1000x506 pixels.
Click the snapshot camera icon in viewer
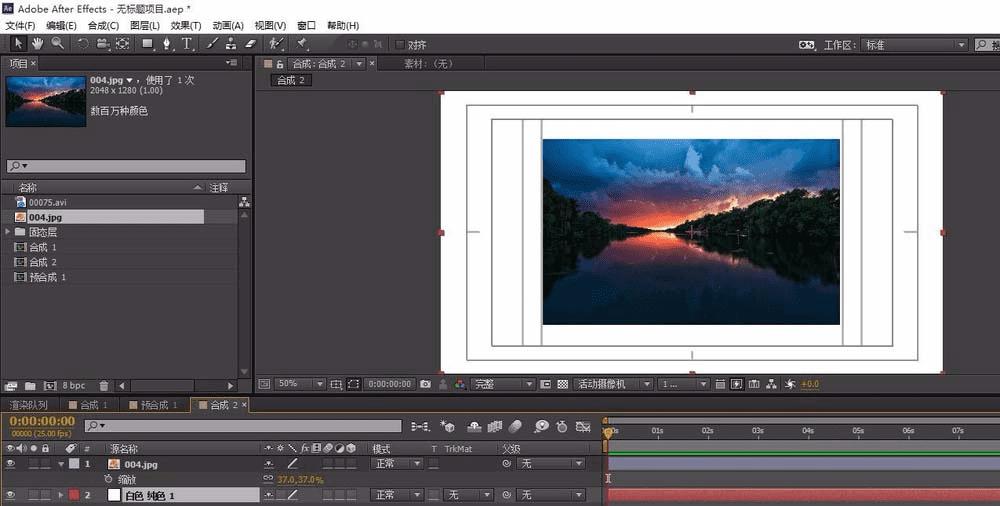click(426, 384)
